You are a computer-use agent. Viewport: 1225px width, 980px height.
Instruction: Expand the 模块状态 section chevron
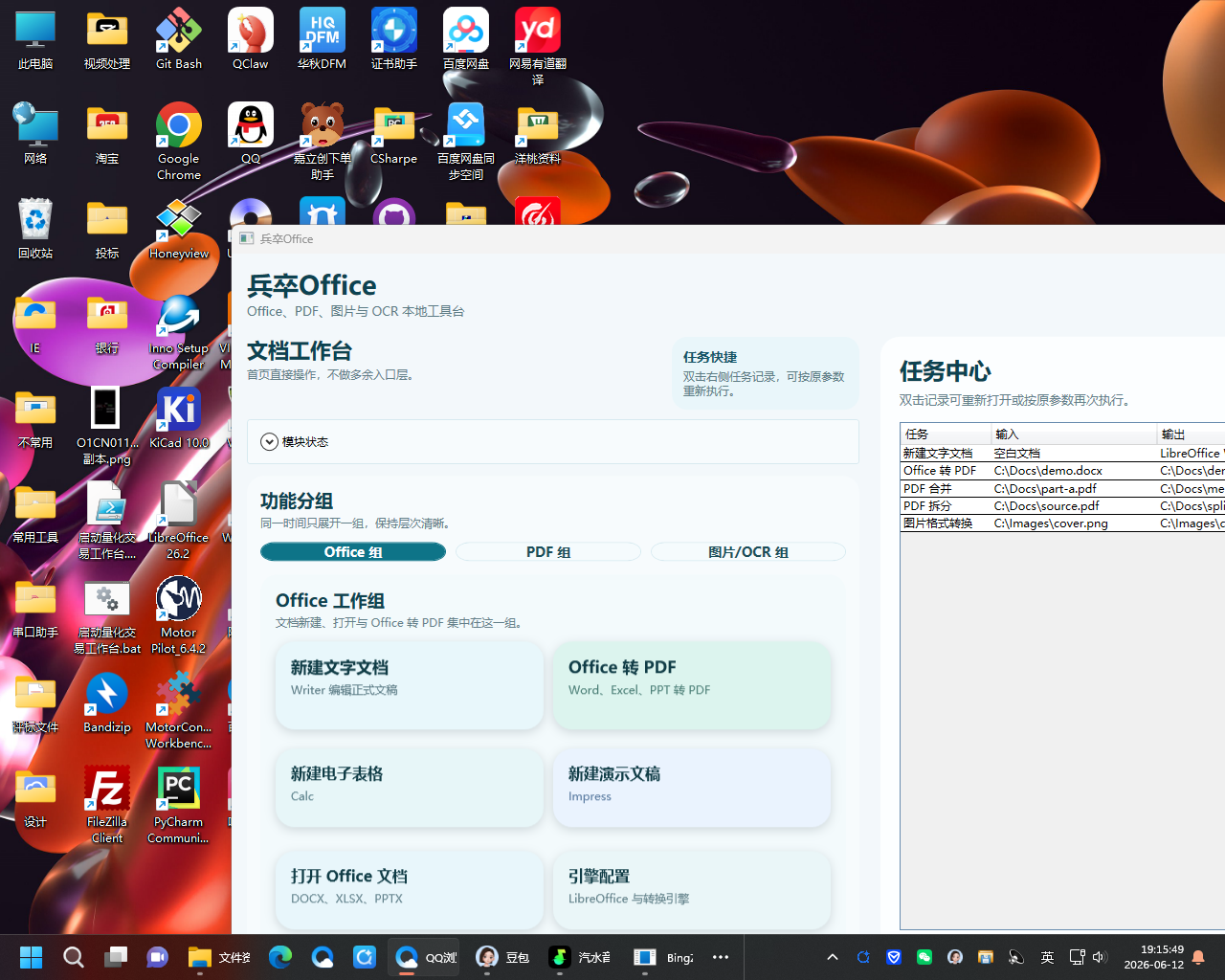click(x=270, y=442)
